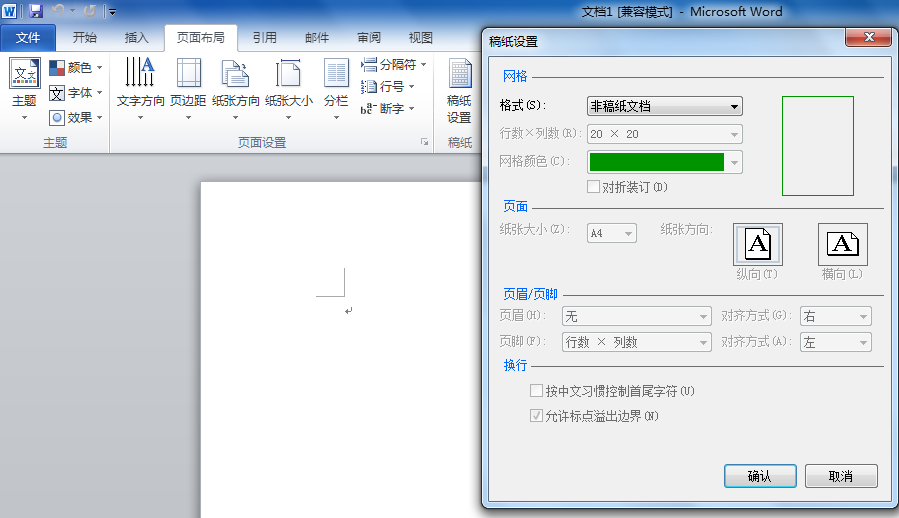The height and width of the screenshot is (518, 899).
Task: Click inside the blank document page
Action: pos(341,350)
